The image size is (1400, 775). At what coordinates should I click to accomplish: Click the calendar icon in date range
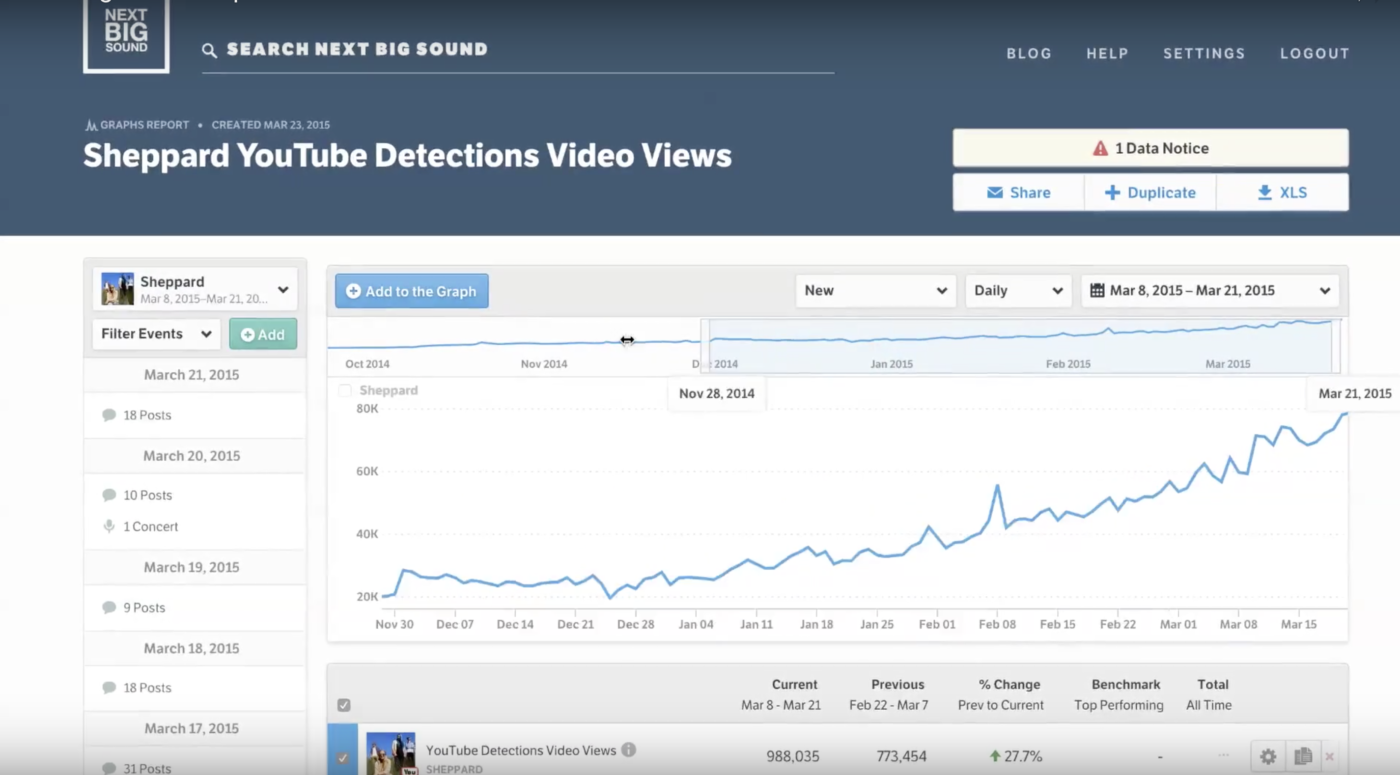point(1097,291)
